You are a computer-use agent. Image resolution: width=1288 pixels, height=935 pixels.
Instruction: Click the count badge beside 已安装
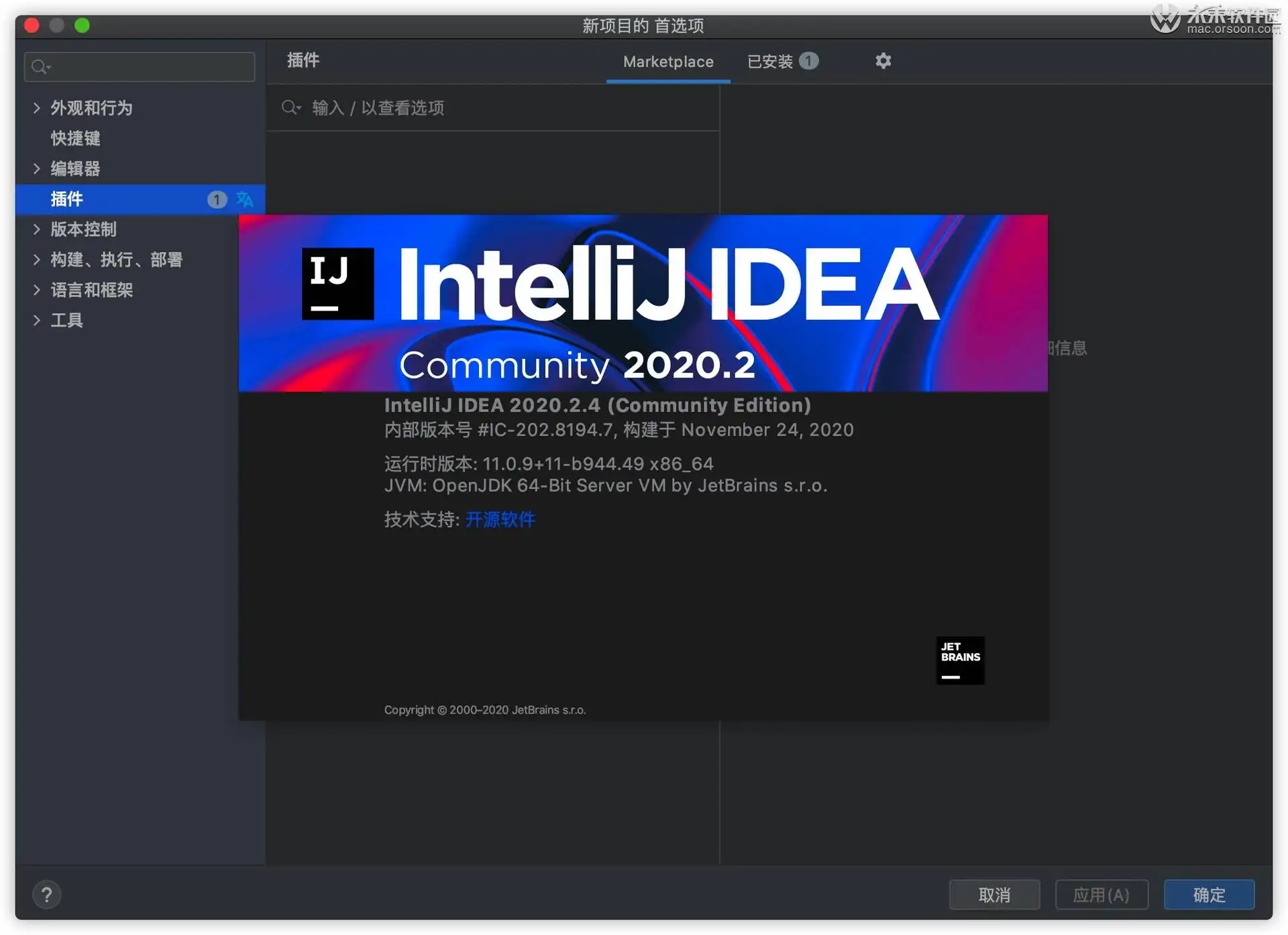coord(808,61)
